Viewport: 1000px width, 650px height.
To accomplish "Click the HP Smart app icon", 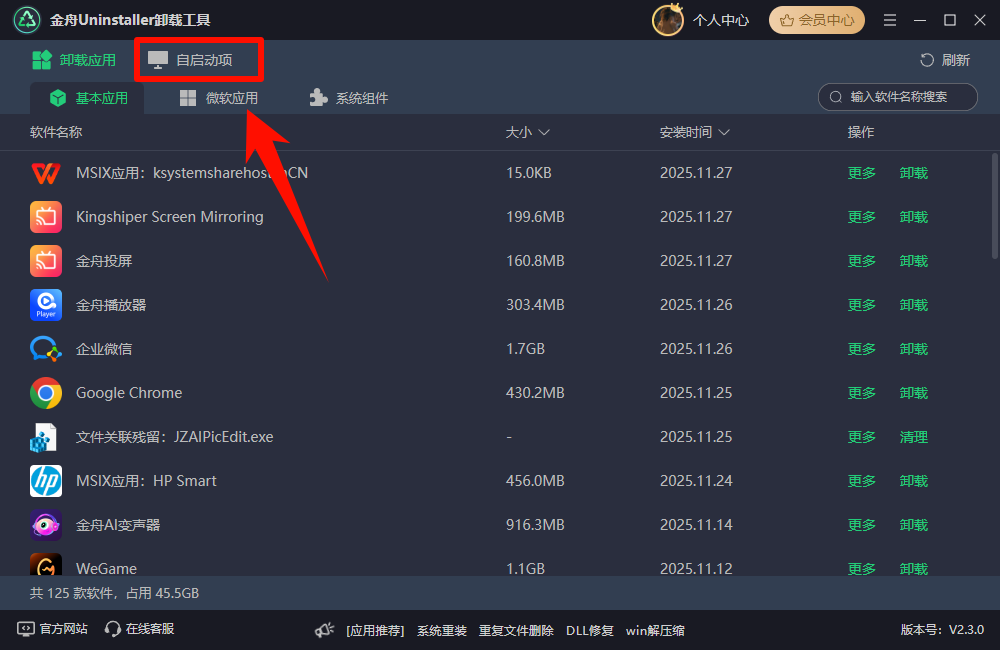I will [46, 481].
